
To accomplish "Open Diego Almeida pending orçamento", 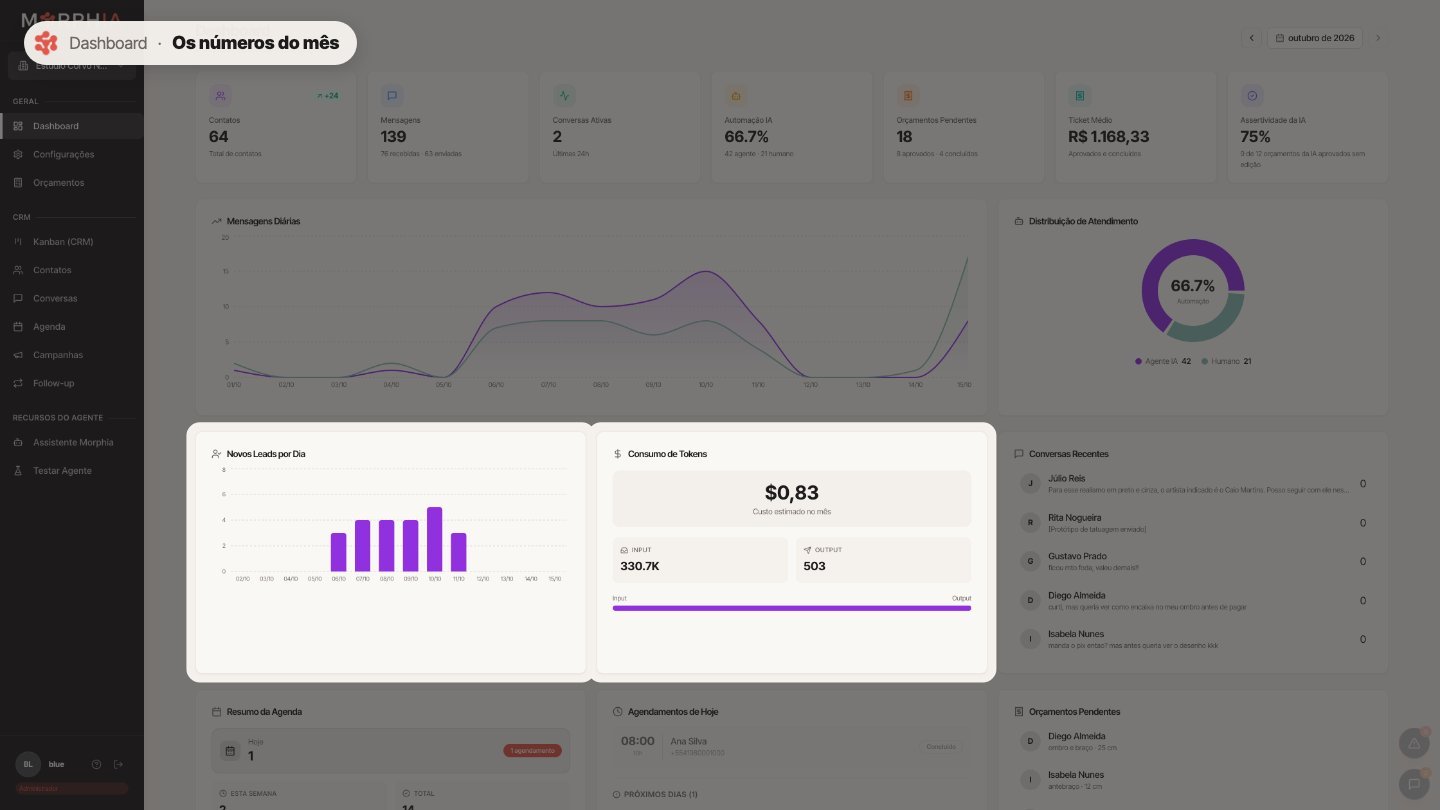I will tap(1192, 741).
